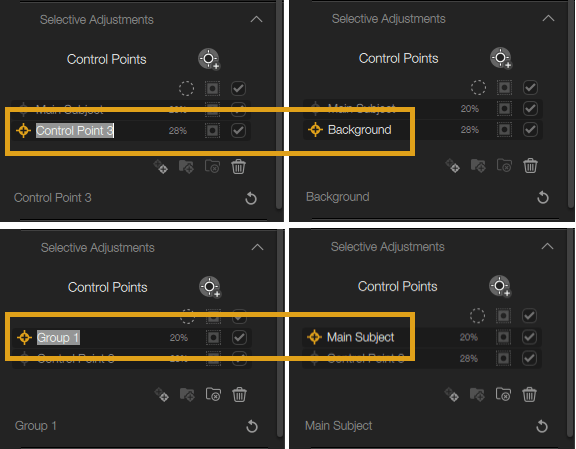
Task: Click the highlighted Group 1 name field
Action: [58, 338]
